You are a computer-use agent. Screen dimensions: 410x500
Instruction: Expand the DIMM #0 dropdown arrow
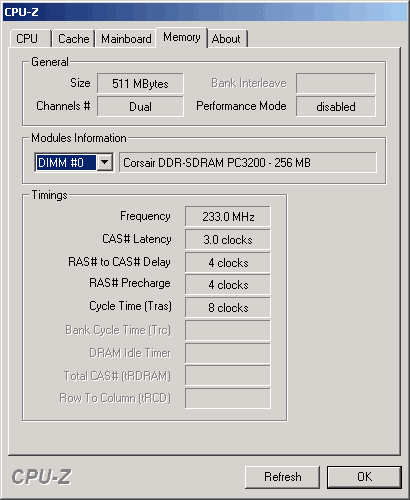point(105,162)
